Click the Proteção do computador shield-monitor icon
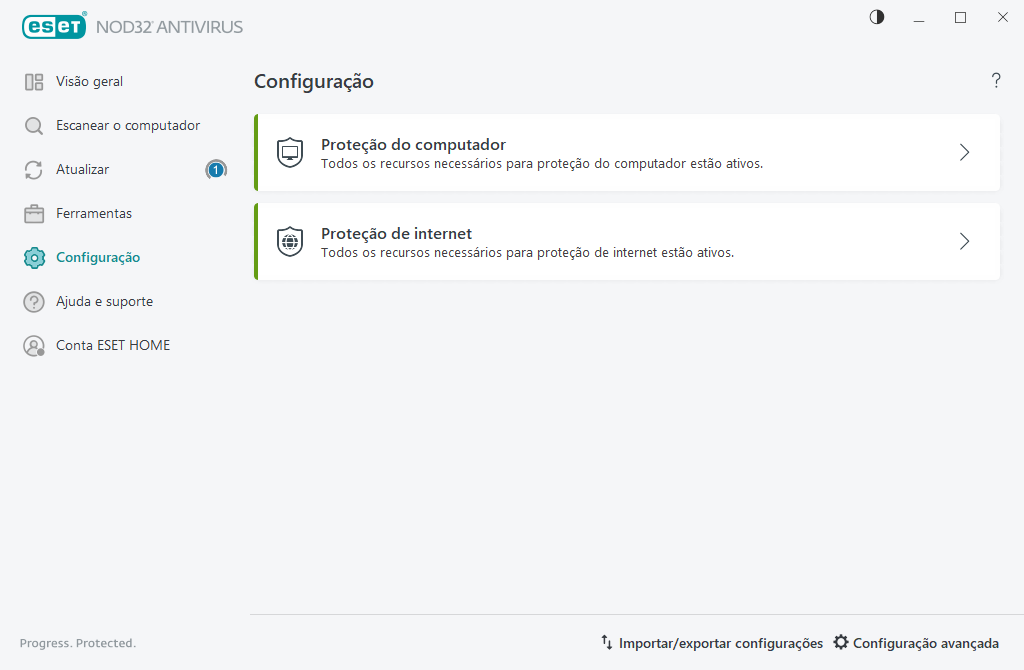The image size is (1024, 670). [288, 152]
